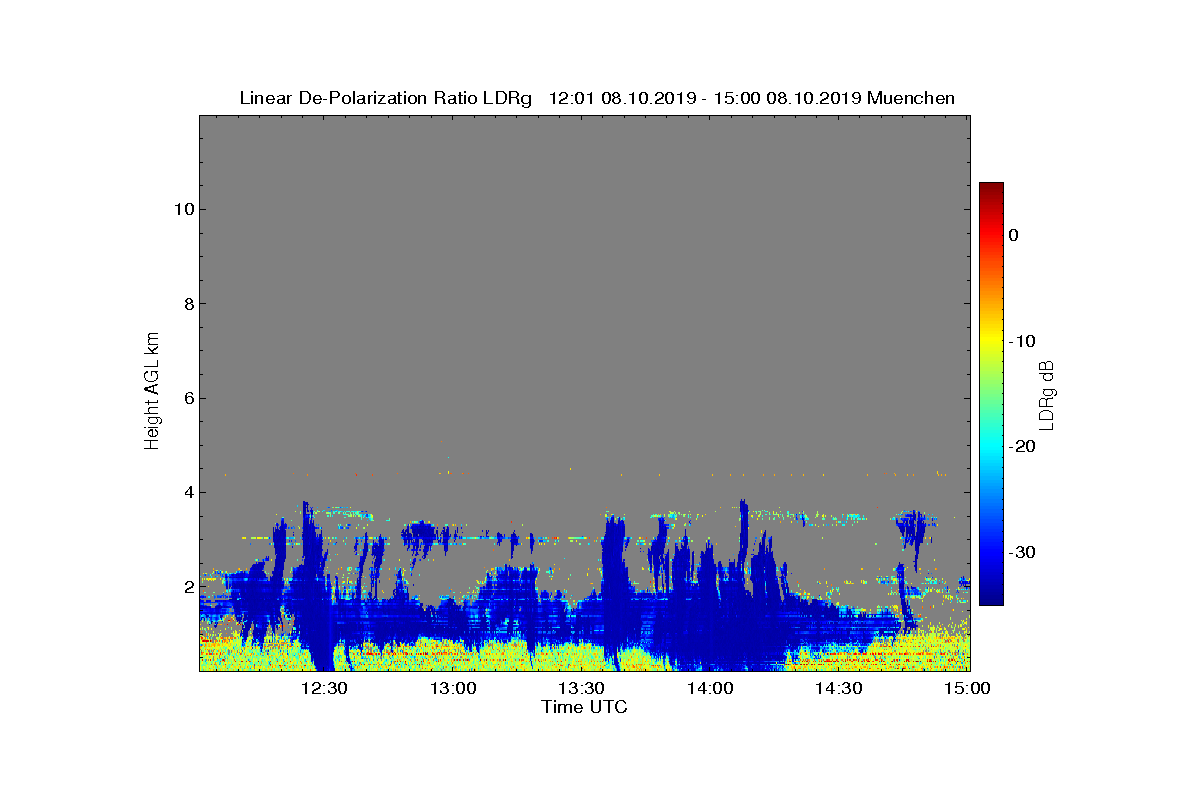Click the "LDRg dB" colorbar label
Screen dimensions: 1200x800
point(1047,394)
